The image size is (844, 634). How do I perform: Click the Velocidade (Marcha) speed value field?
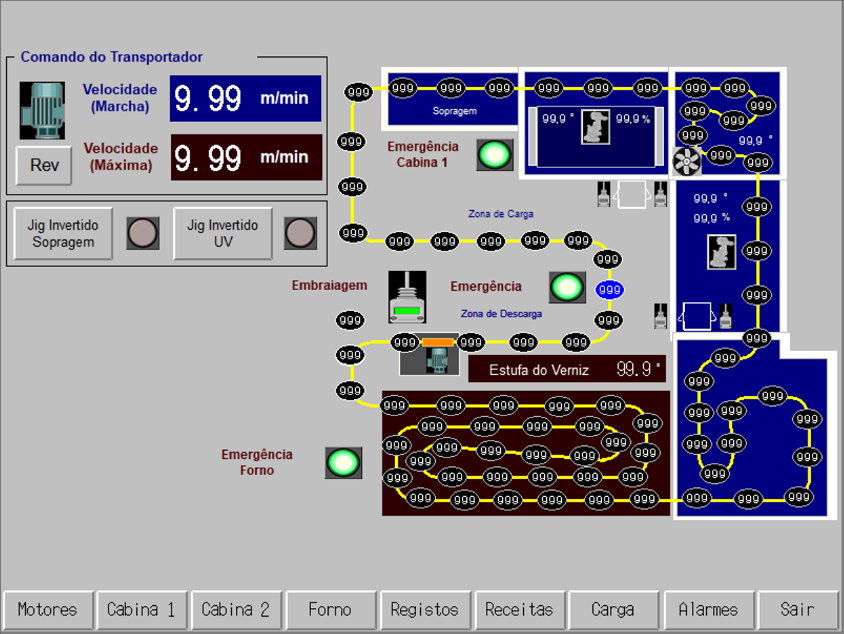tap(245, 99)
